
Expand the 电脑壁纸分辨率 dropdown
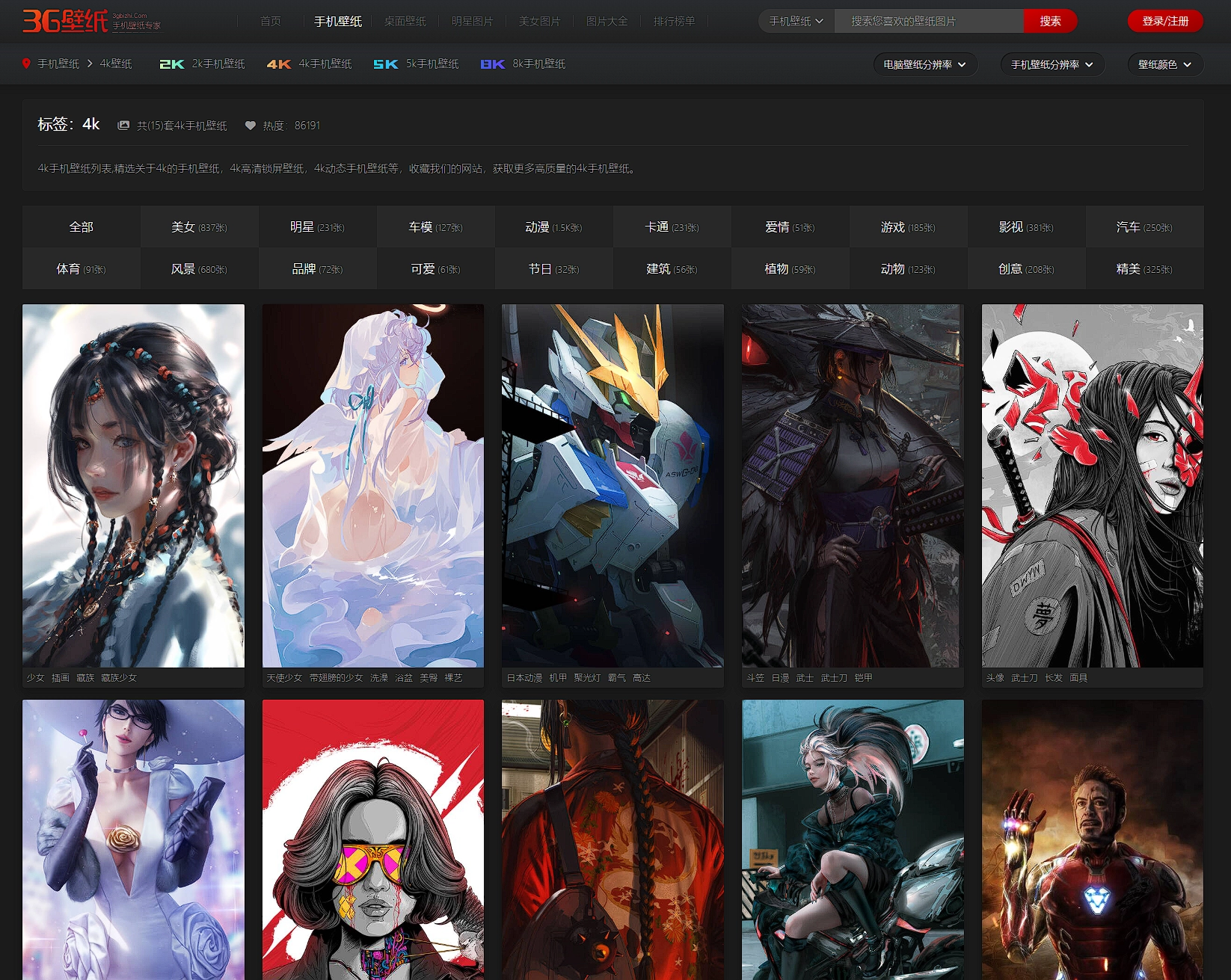[x=924, y=64]
